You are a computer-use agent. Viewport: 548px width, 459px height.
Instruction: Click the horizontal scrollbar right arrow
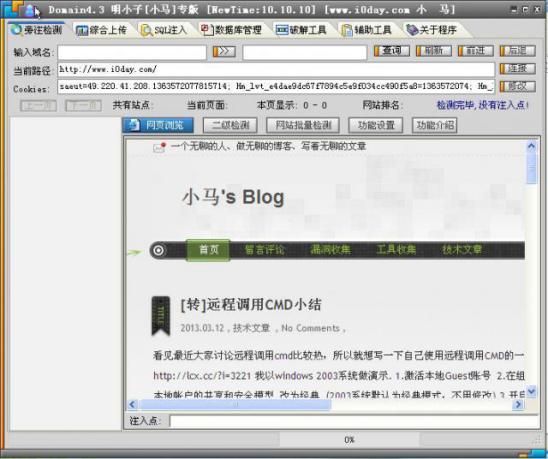pos(518,404)
